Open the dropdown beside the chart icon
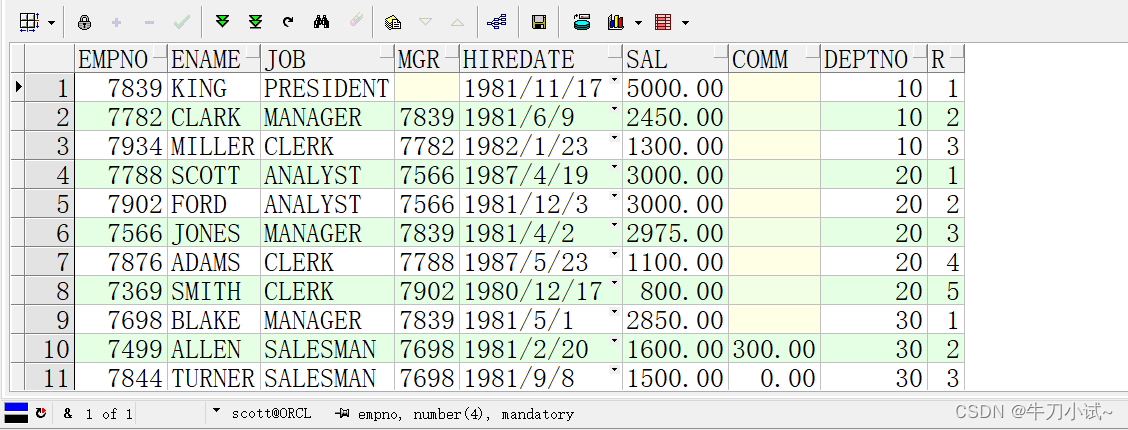Image resolution: width=1128 pixels, height=430 pixels. click(x=638, y=23)
